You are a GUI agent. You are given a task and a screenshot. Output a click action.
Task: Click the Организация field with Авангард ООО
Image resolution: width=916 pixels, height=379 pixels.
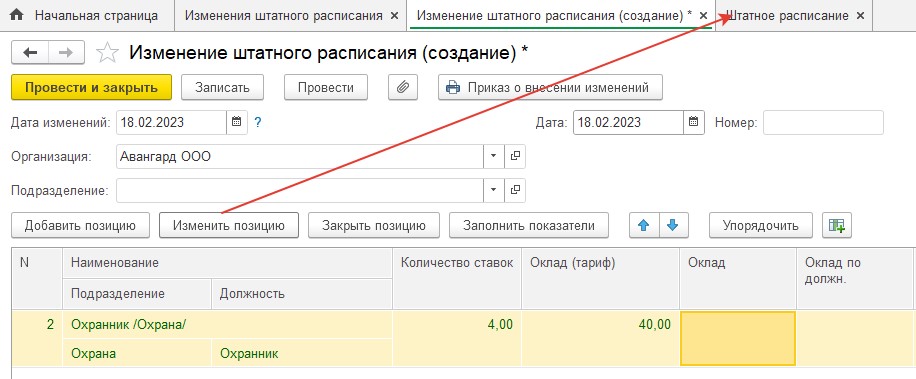pyautogui.click(x=300, y=156)
